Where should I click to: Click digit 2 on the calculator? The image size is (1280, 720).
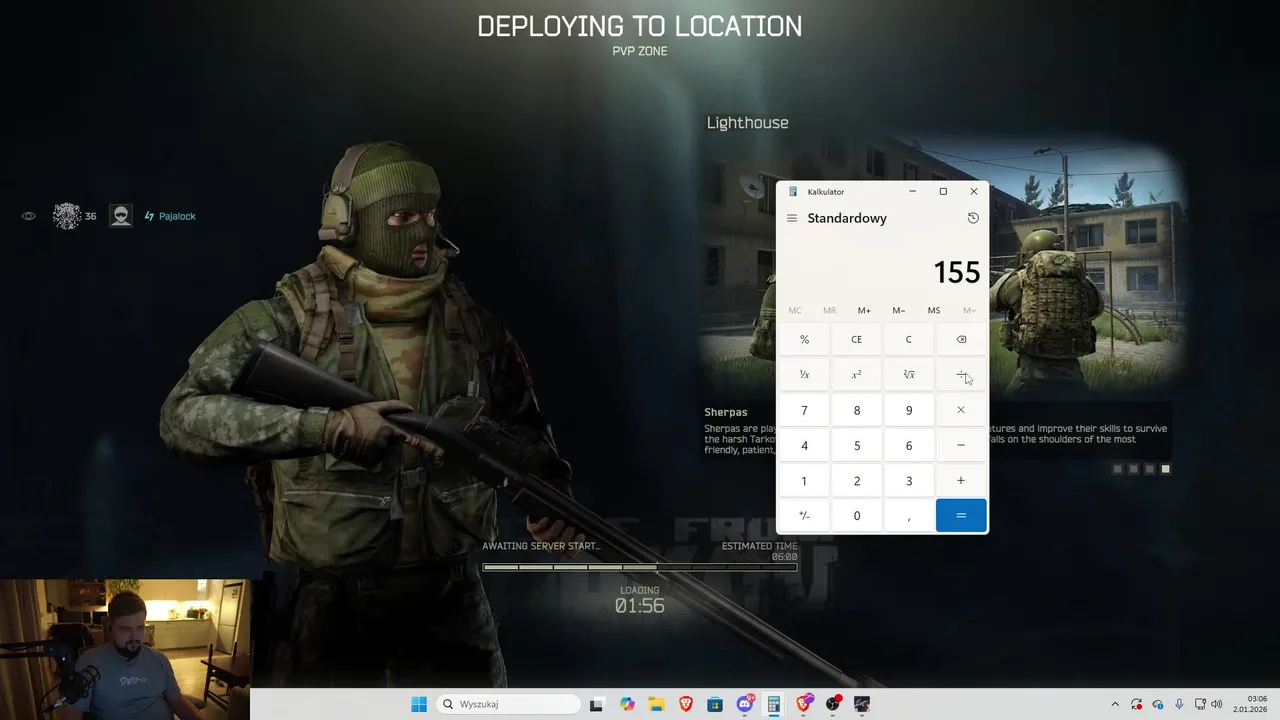pyautogui.click(x=856, y=481)
